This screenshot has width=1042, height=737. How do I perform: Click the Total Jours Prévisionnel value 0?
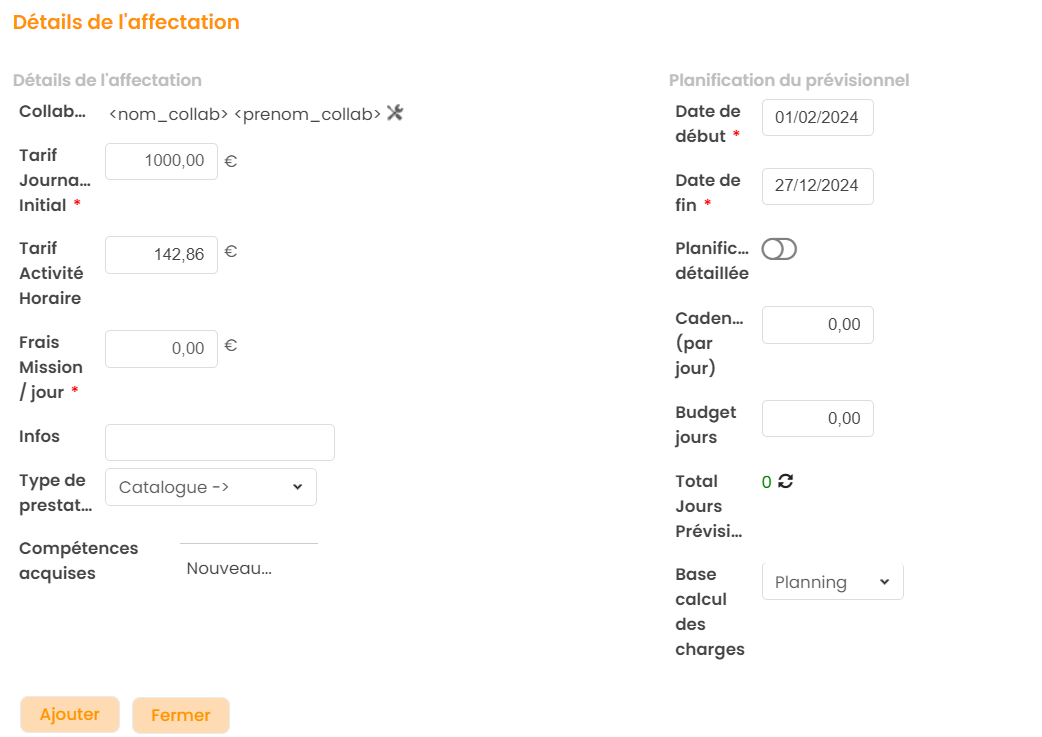(767, 482)
